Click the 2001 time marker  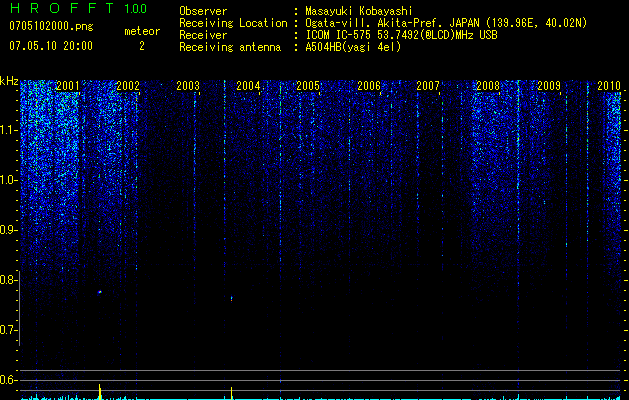(x=67, y=86)
